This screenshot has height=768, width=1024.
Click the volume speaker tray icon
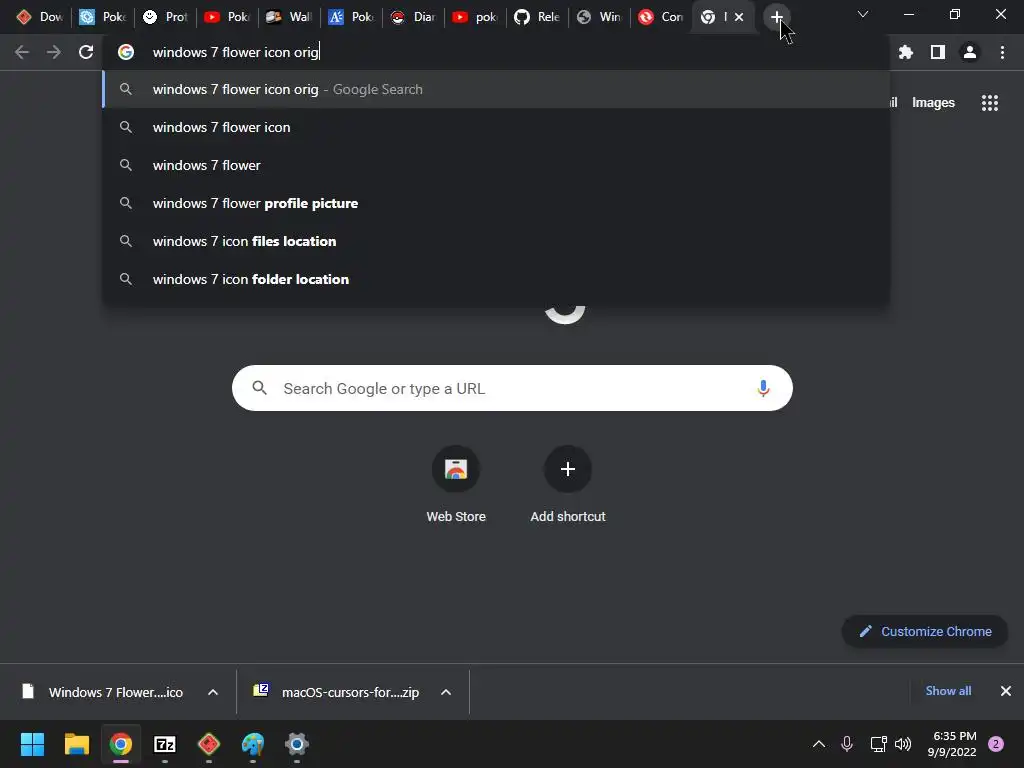903,744
